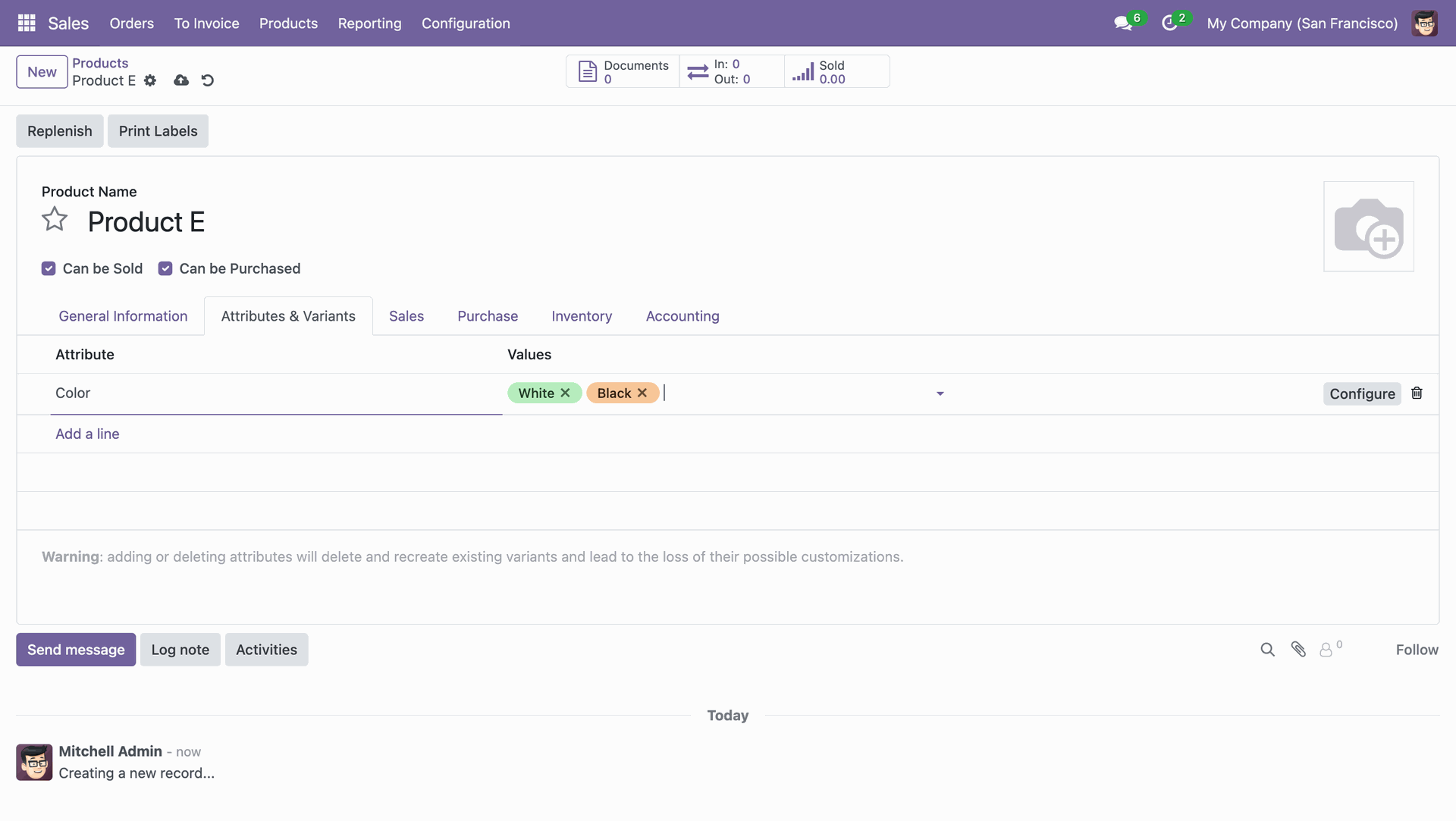
Task: Click the chatter search magnifier icon
Action: (1267, 650)
